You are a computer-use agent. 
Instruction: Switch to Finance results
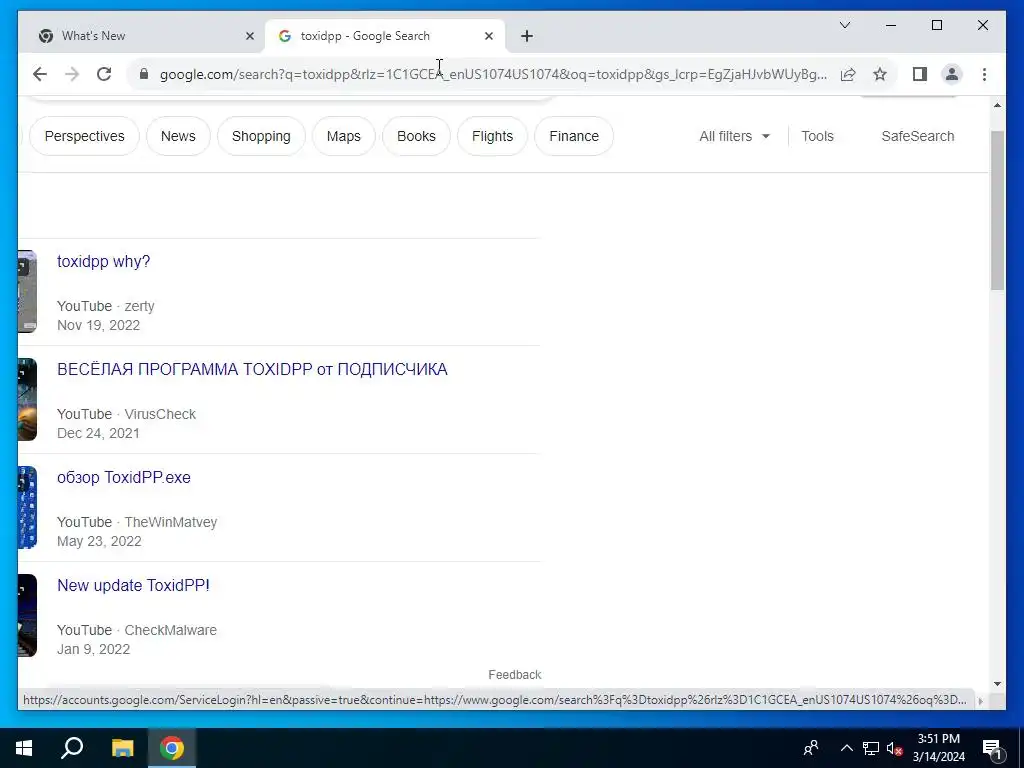point(574,136)
